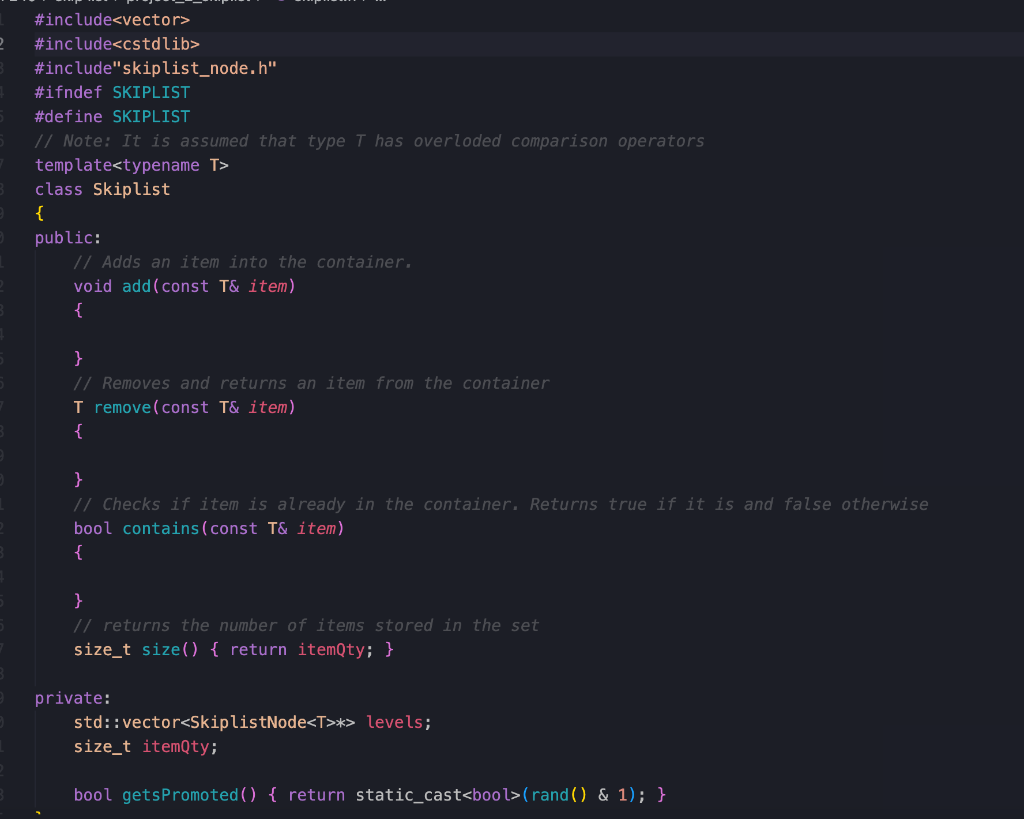
Task: Click SKIPLIST in the #define line
Action: pyautogui.click(x=151, y=117)
